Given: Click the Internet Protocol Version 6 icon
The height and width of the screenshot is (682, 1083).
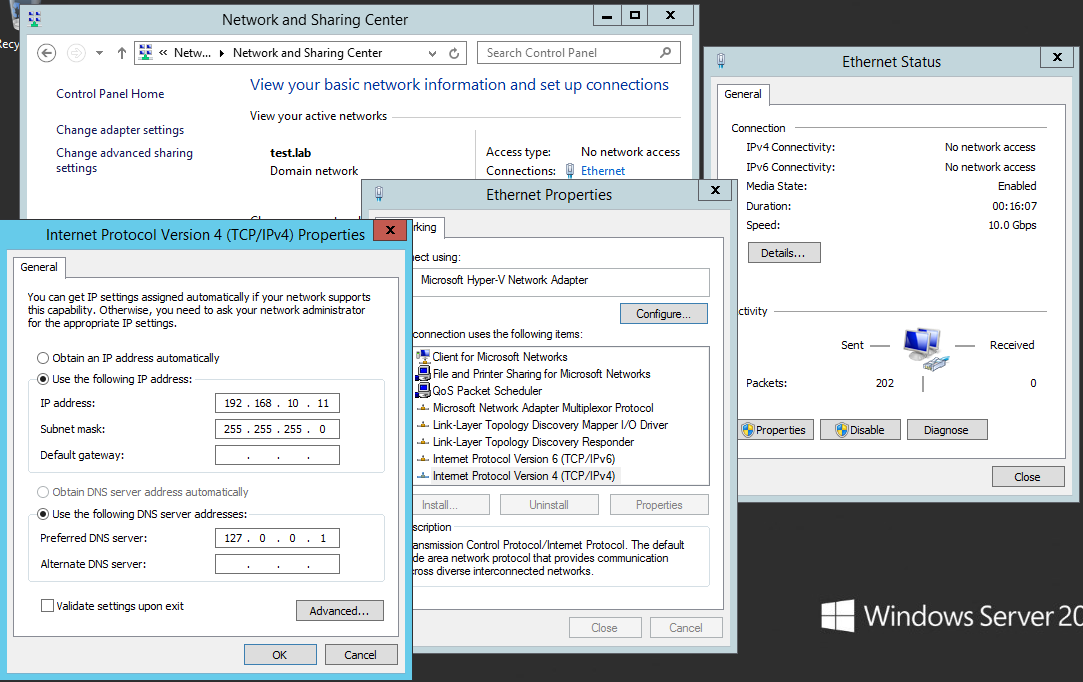Looking at the screenshot, I should 423,459.
